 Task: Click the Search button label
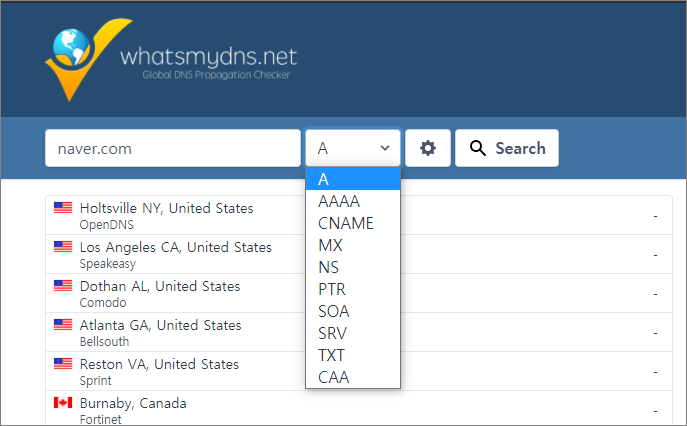(x=521, y=148)
